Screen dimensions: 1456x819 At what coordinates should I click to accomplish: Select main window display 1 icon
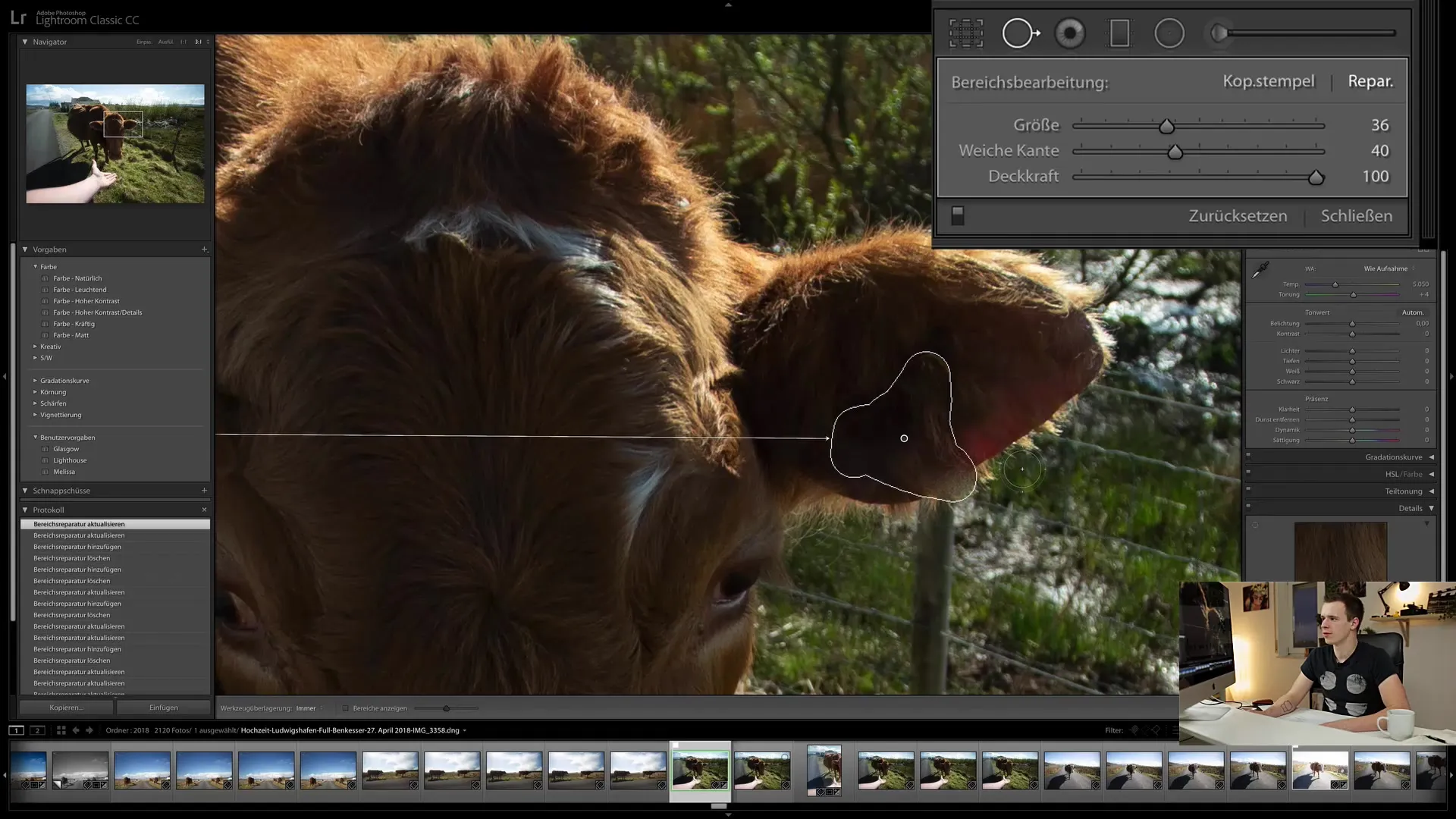click(x=16, y=730)
